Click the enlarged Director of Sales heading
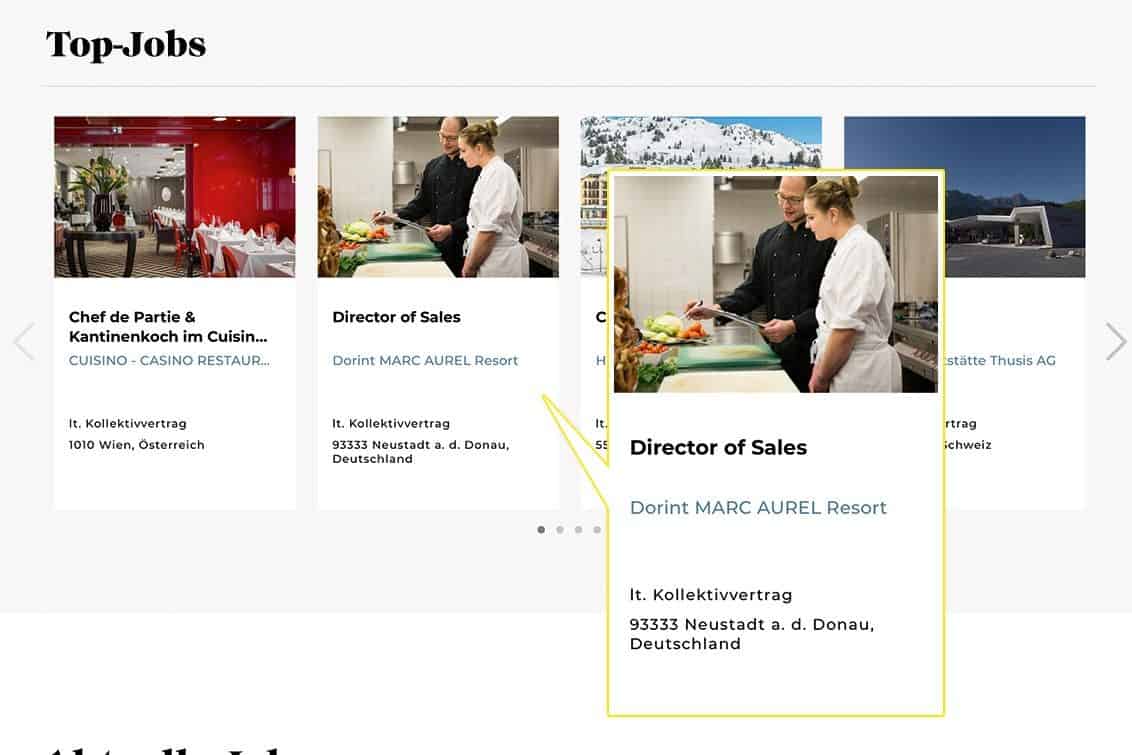The width and height of the screenshot is (1132, 755). [718, 448]
